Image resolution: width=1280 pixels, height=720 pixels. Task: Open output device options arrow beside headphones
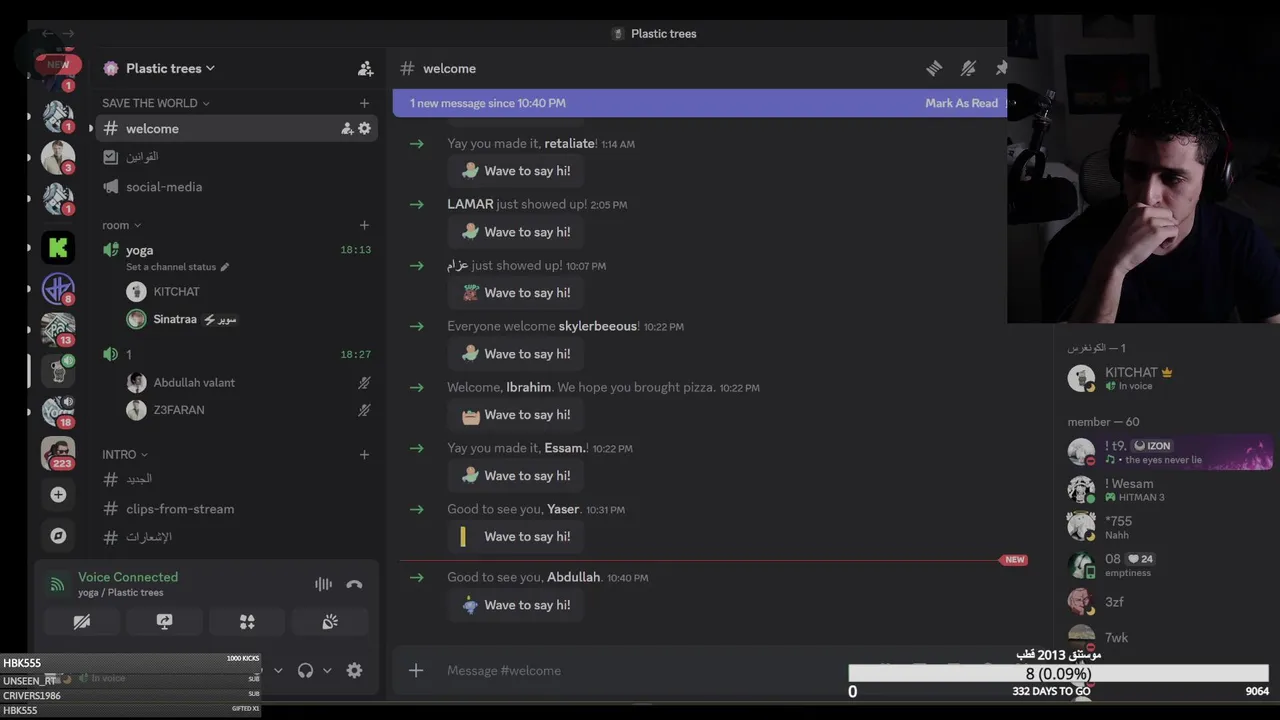coord(327,670)
